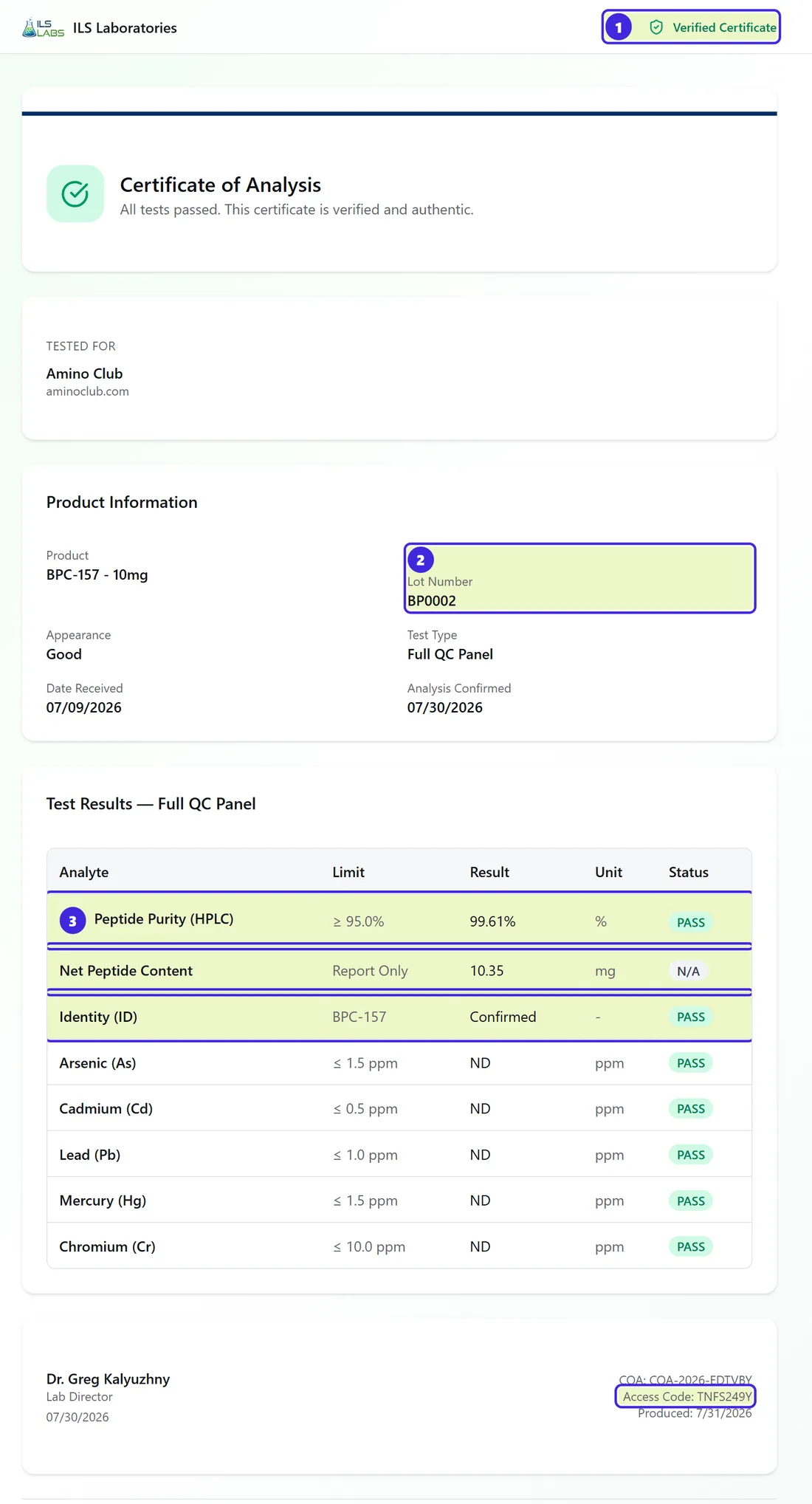Click the Arsenic (As) row label
The width and height of the screenshot is (812, 1504).
tap(97, 1063)
